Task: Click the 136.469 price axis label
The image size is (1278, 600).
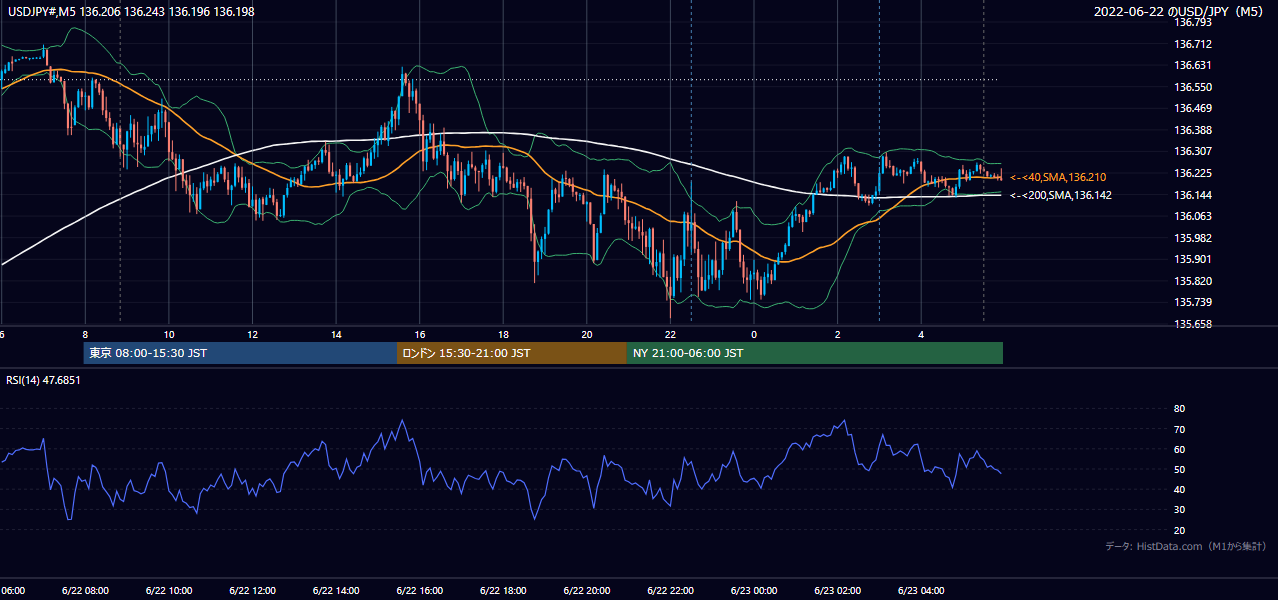Action: pyautogui.click(x=1194, y=108)
